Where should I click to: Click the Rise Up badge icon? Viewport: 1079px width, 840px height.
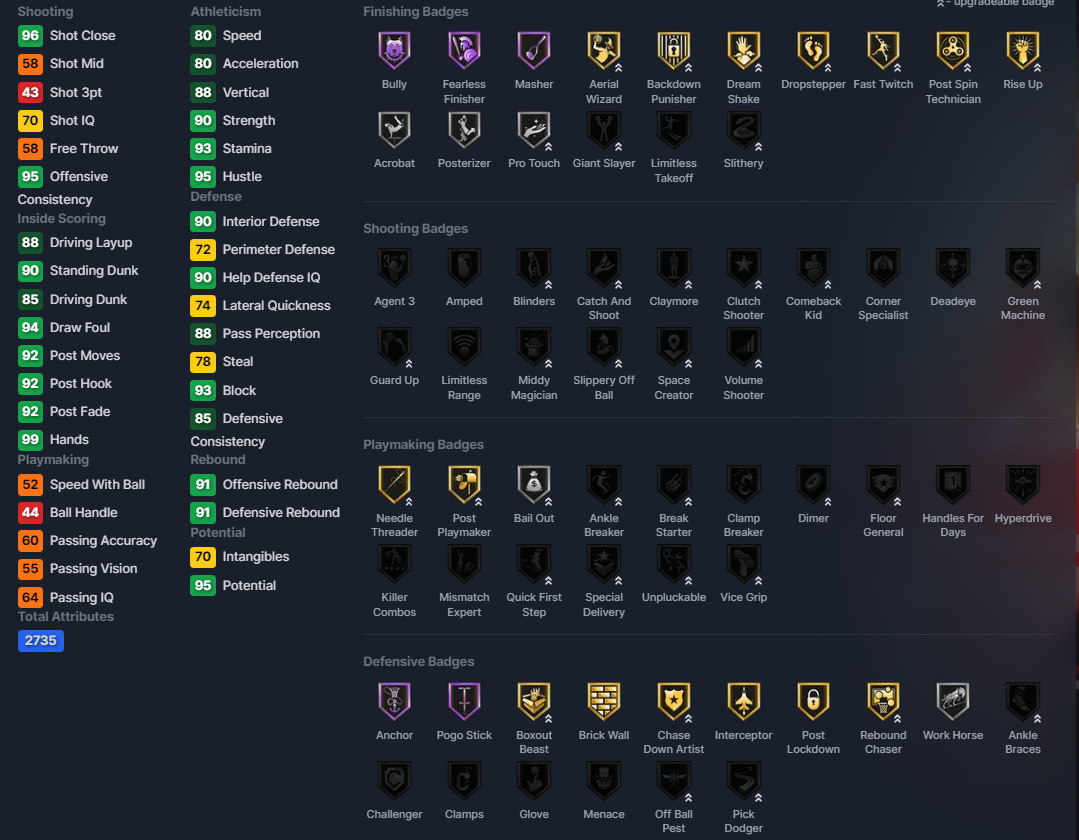[1023, 50]
